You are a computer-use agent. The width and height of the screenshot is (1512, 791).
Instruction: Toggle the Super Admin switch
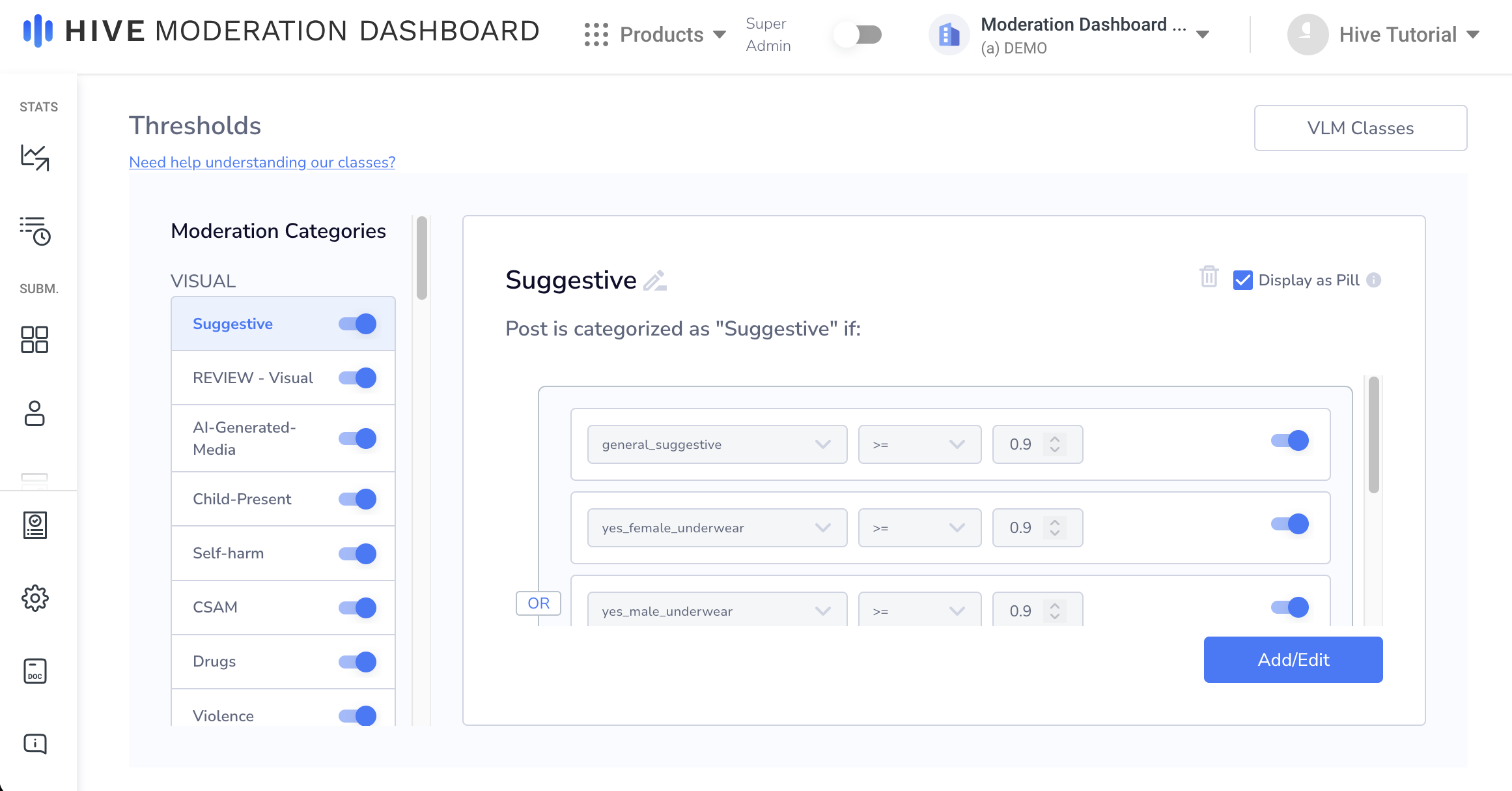click(x=858, y=35)
